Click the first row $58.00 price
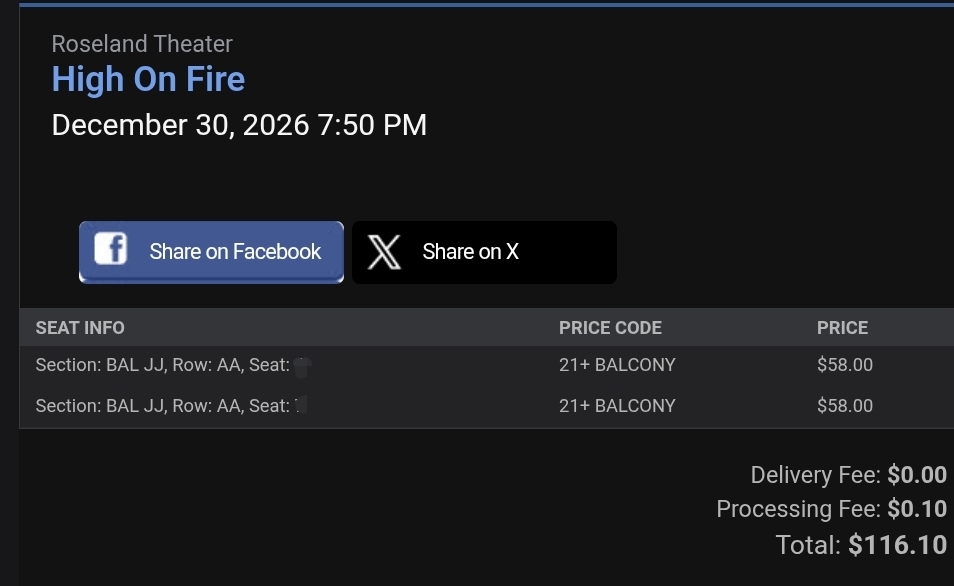Viewport: 954px width, 586px height. pyautogui.click(x=844, y=365)
